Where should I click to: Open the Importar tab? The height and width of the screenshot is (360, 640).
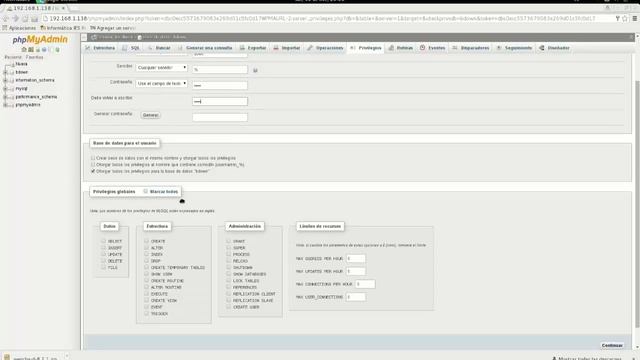(287, 48)
